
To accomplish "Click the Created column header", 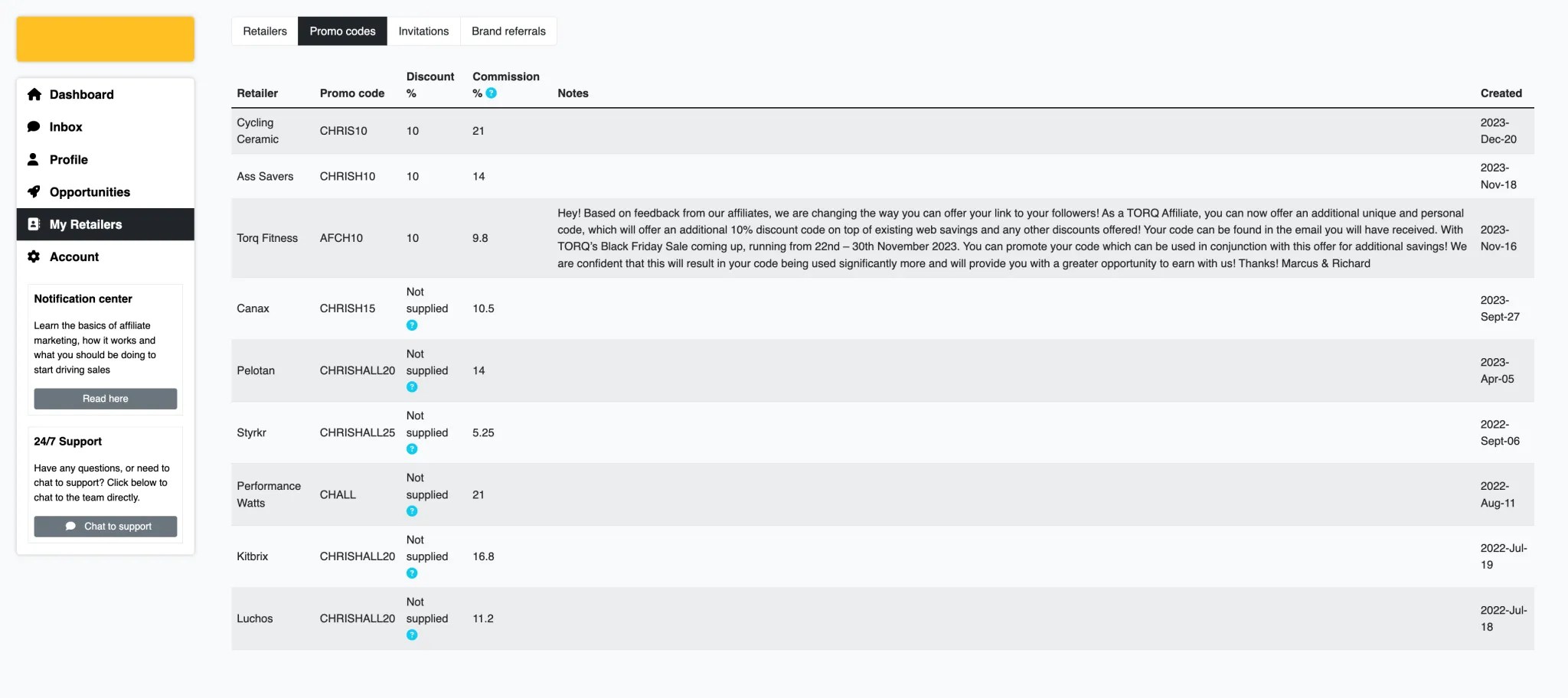I will pyautogui.click(x=1501, y=93).
